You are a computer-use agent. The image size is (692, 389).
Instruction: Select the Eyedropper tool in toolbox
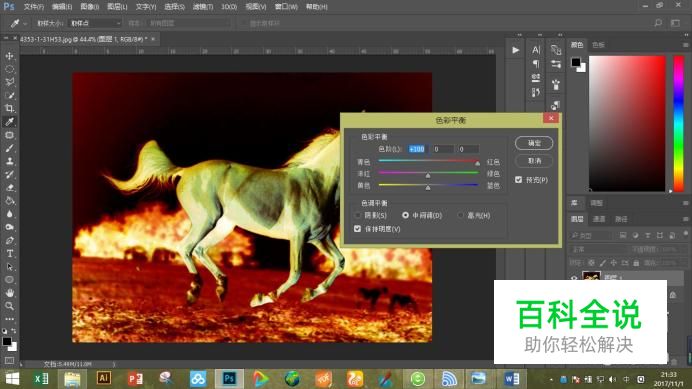coord(9,122)
